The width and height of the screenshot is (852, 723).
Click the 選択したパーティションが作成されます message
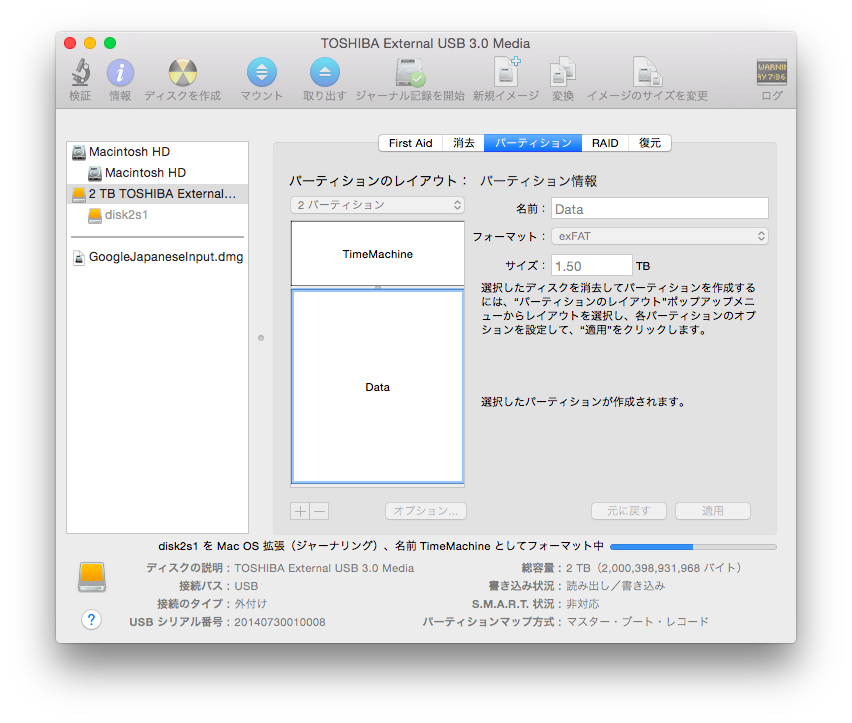pos(584,402)
